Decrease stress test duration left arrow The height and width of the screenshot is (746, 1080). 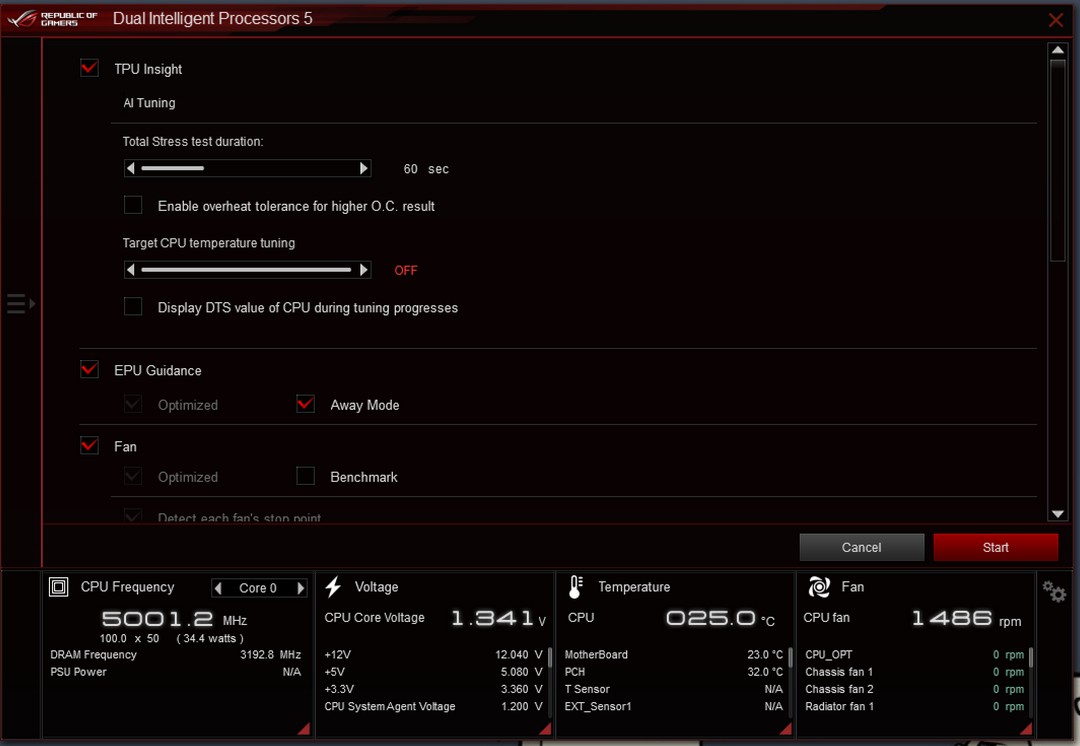[130, 168]
